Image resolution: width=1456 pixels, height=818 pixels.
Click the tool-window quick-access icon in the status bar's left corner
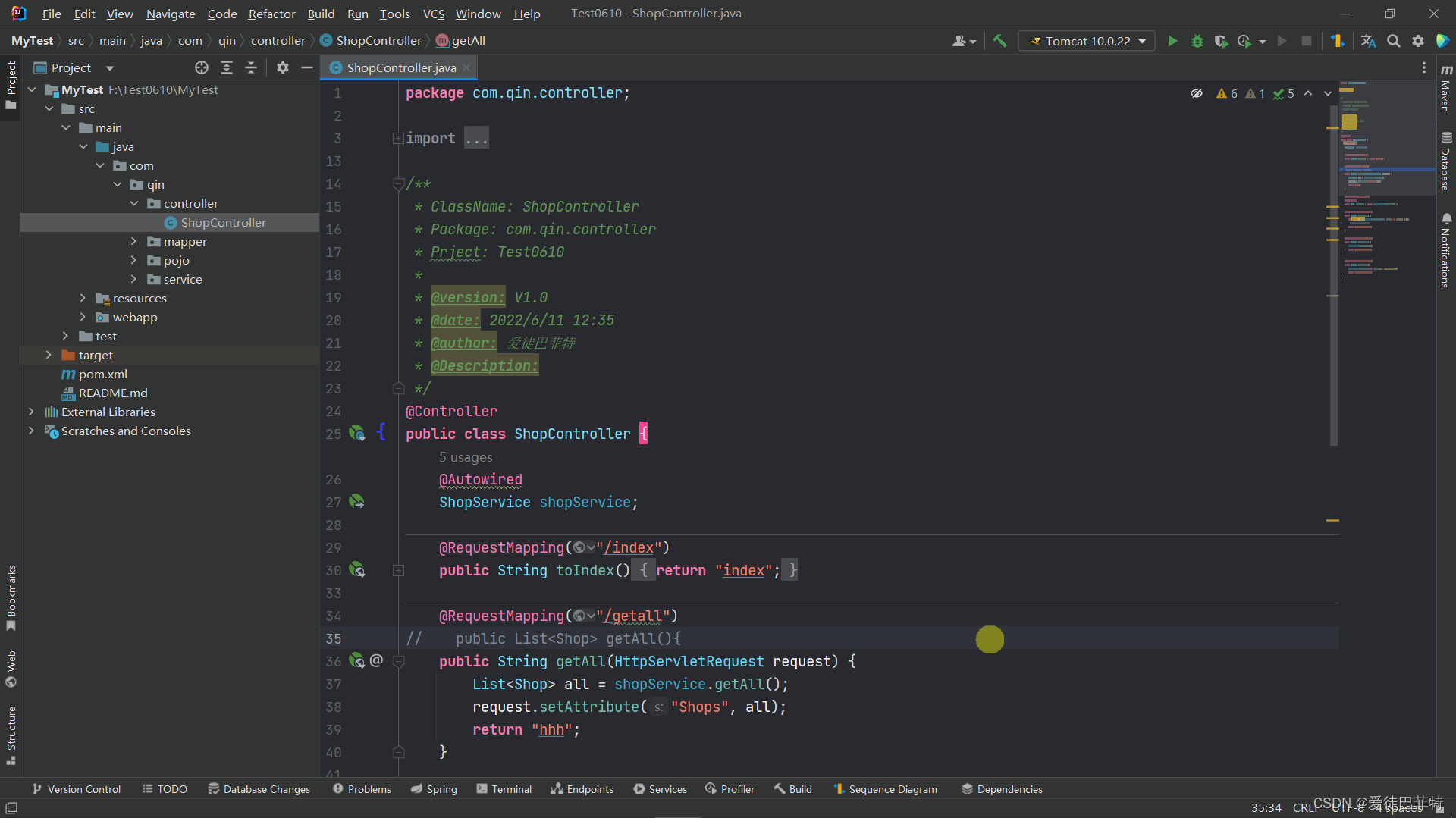(x=11, y=808)
